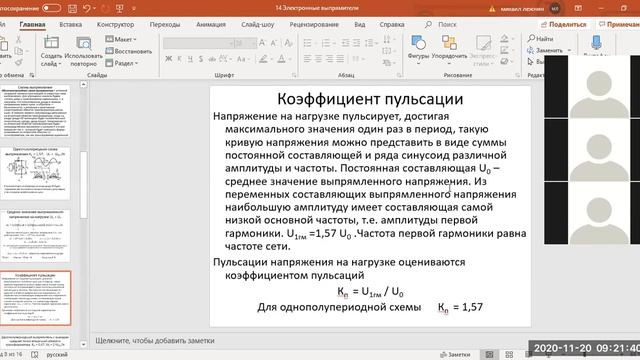Toggle underline (Ч) formatting
Image resolution: width=640 pixels, height=360 pixels.
(190, 59)
